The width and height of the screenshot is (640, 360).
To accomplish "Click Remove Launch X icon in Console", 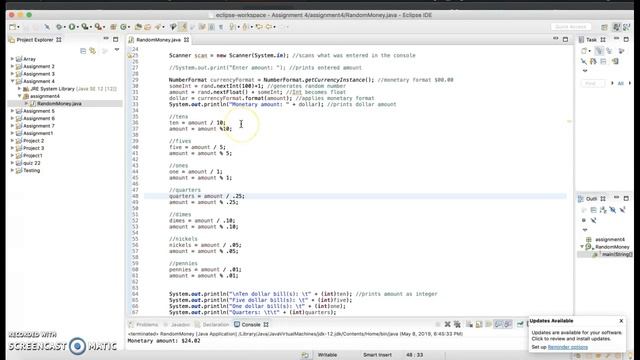I will click(x=448, y=324).
